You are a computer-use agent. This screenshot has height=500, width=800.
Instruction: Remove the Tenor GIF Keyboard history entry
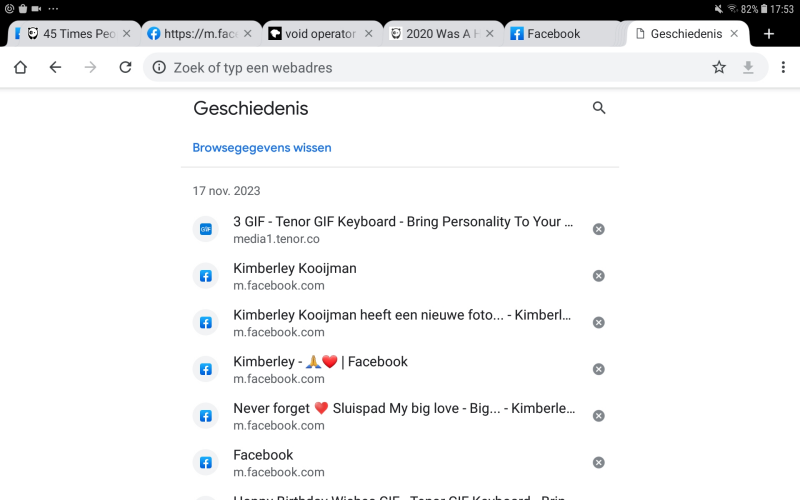[598, 229]
